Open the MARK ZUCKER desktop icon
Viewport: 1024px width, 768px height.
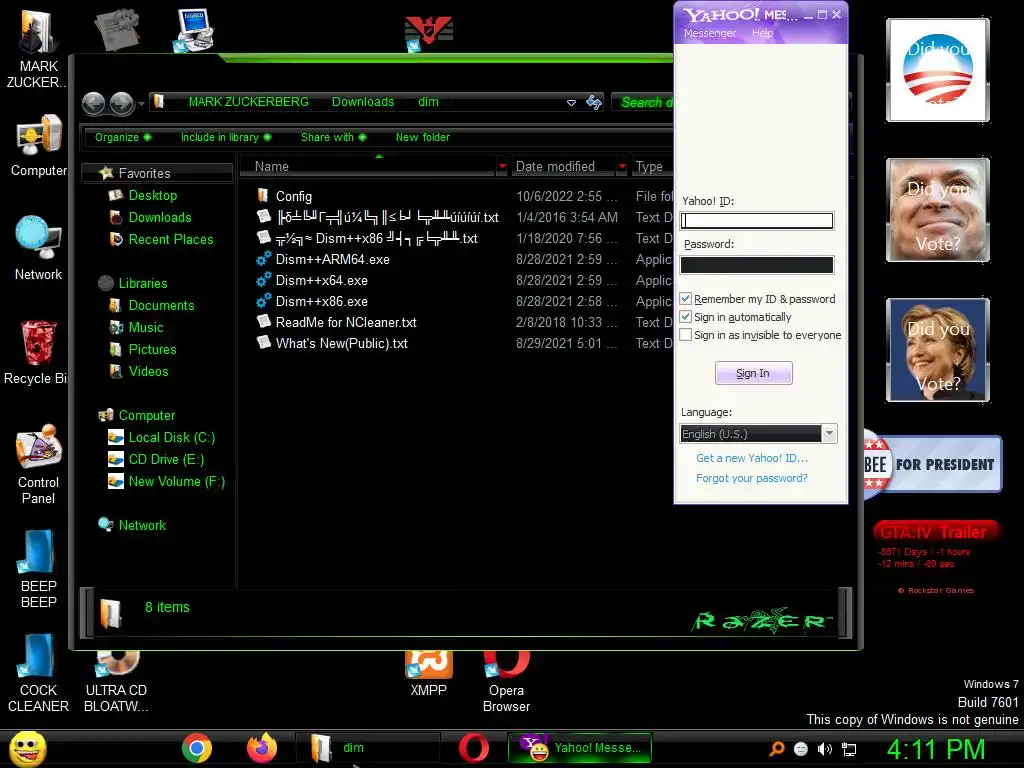click(36, 49)
